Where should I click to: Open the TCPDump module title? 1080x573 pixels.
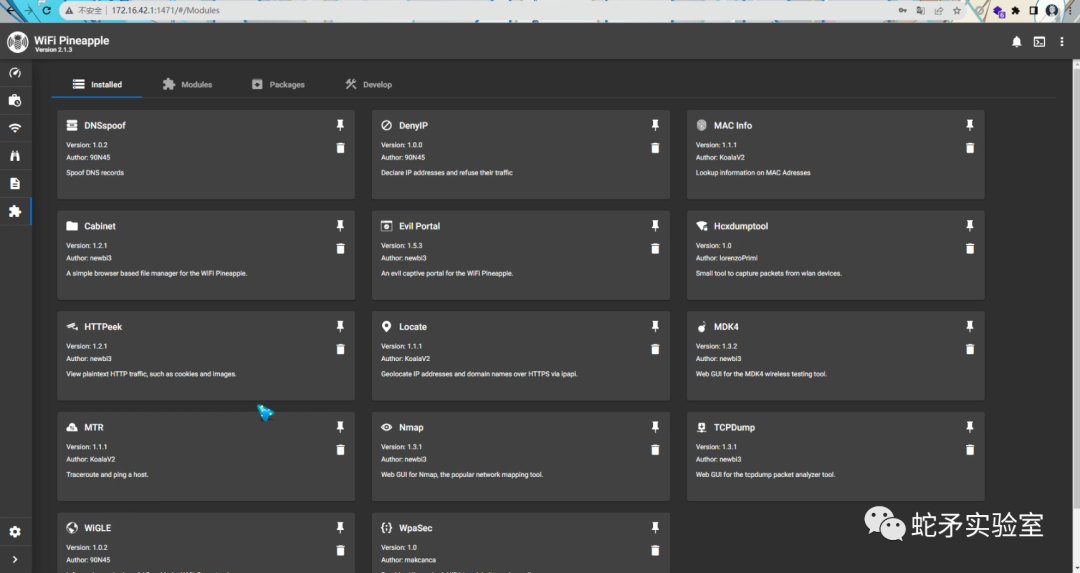pyautogui.click(x=734, y=427)
